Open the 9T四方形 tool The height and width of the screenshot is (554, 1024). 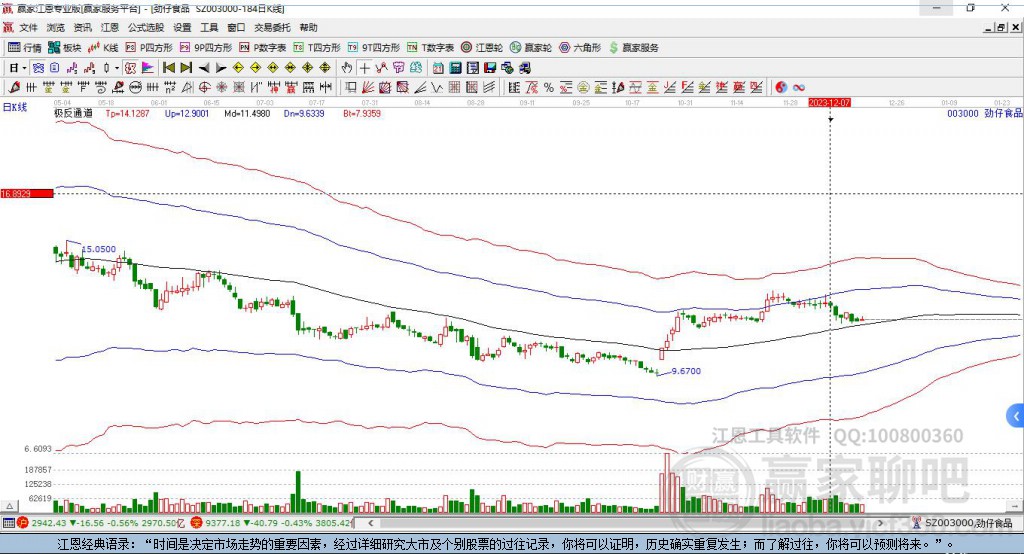tap(374, 48)
